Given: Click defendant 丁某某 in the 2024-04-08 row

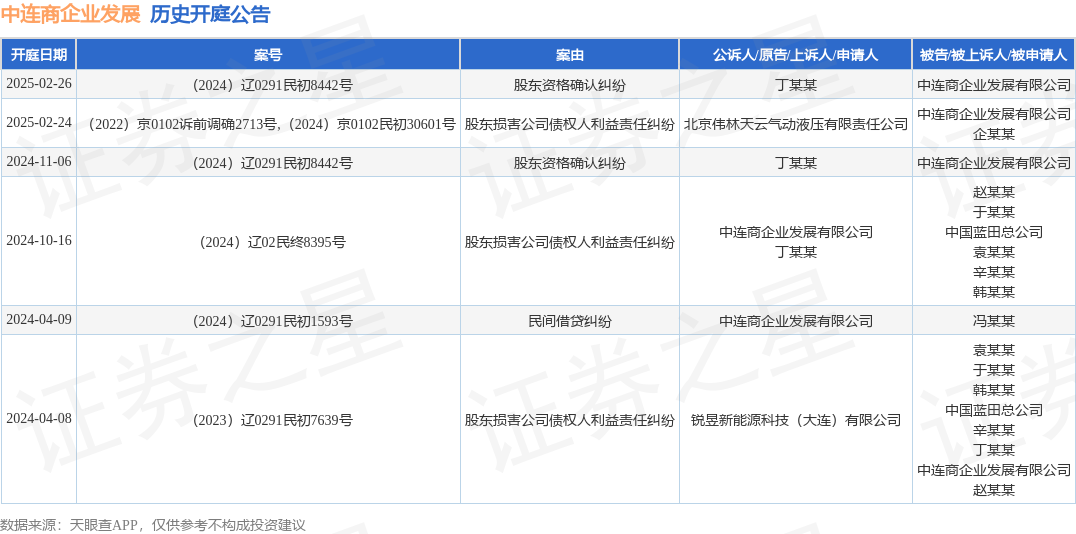Looking at the screenshot, I should pyautogui.click(x=994, y=450).
